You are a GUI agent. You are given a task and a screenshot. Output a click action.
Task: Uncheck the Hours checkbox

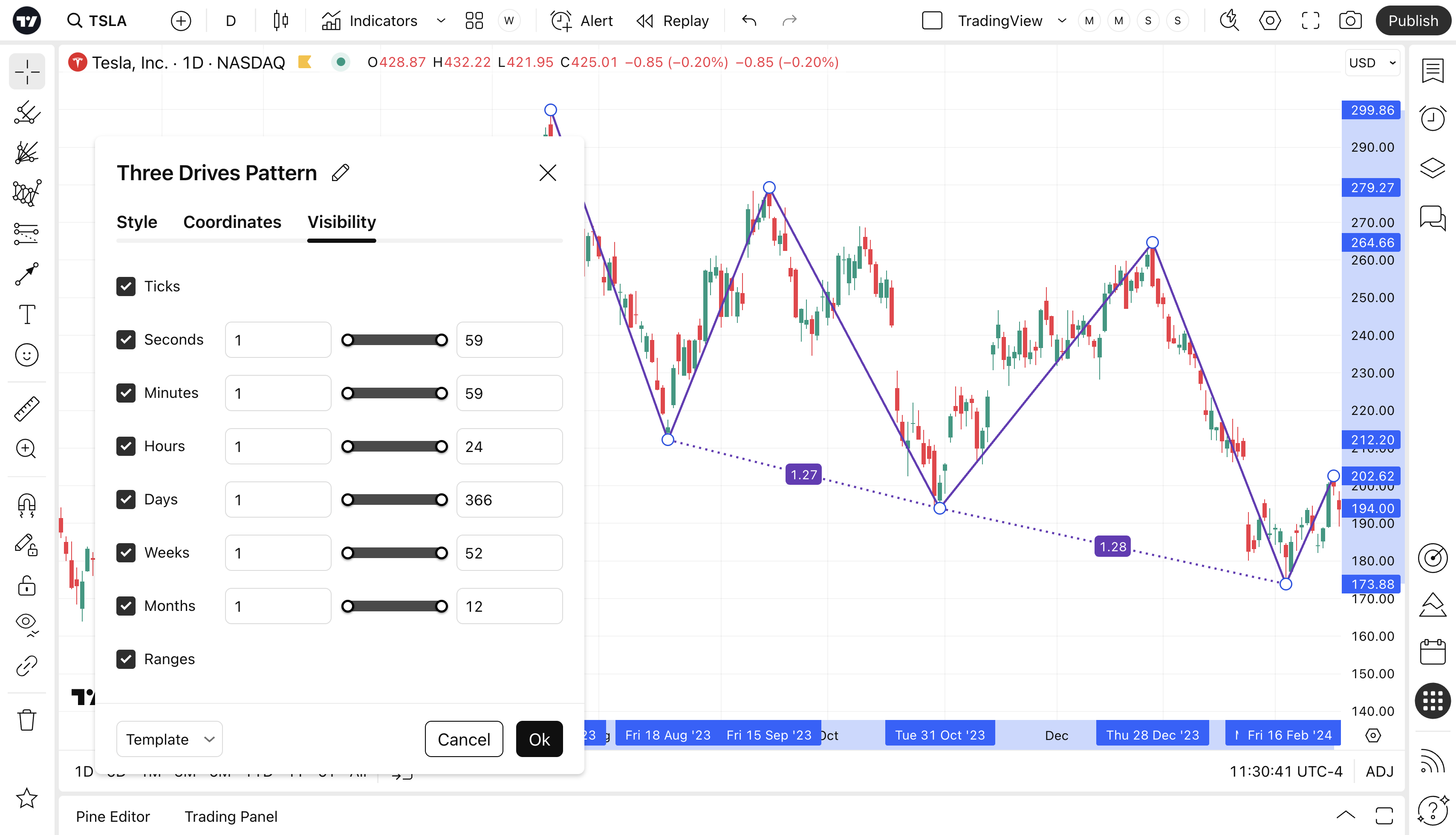[x=126, y=446]
